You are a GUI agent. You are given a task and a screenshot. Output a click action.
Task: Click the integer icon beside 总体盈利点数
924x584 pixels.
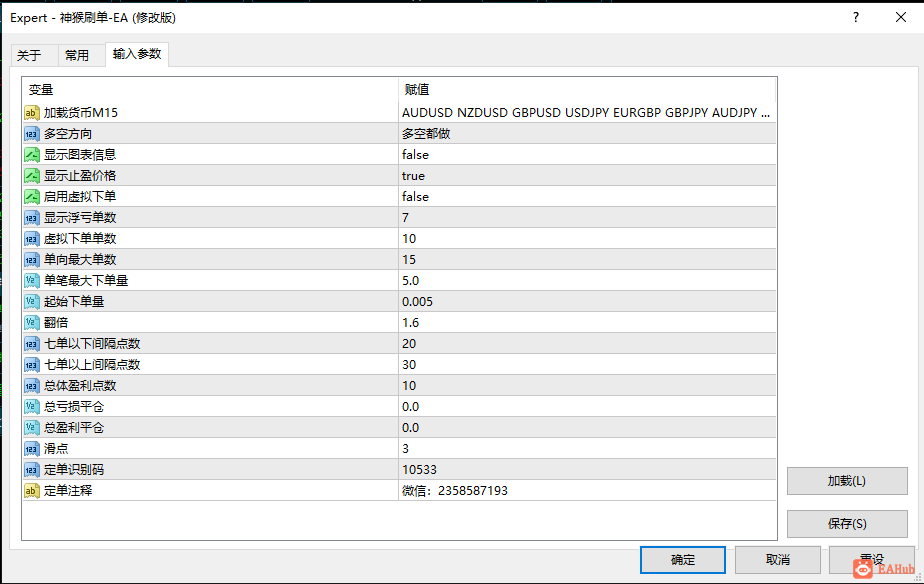click(32, 386)
